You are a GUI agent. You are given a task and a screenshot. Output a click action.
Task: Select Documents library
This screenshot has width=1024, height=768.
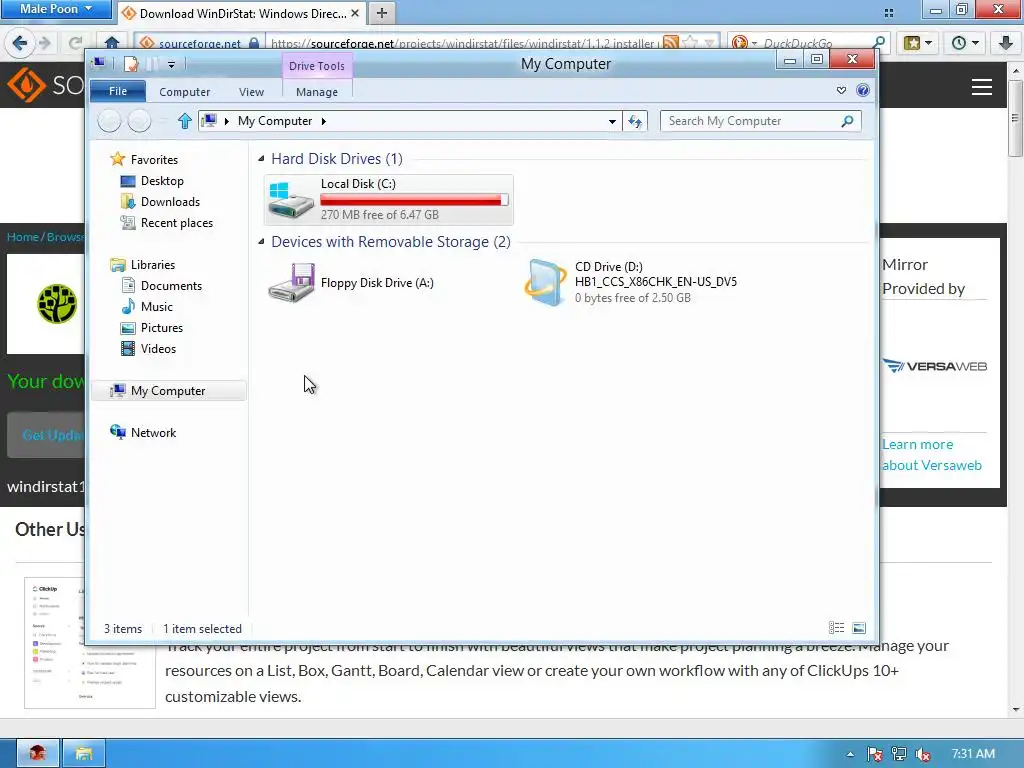pyautogui.click(x=171, y=285)
